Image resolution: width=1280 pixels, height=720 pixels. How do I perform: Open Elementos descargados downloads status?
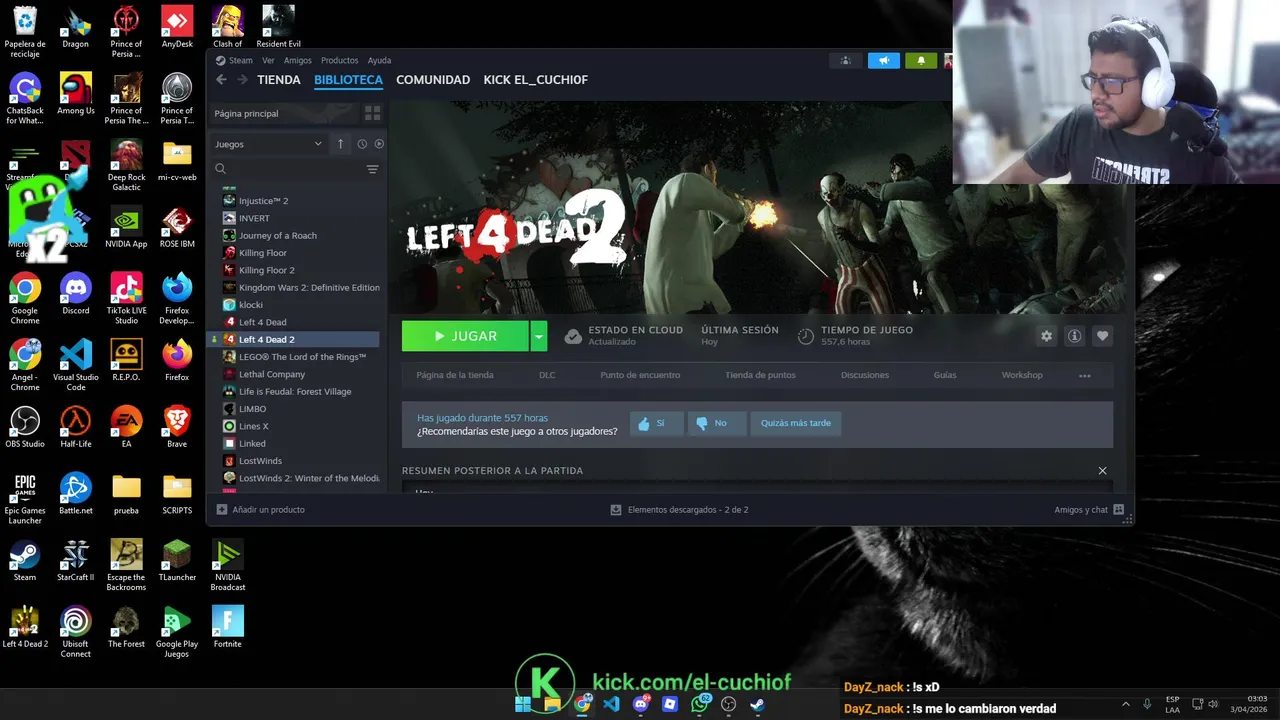tap(680, 510)
